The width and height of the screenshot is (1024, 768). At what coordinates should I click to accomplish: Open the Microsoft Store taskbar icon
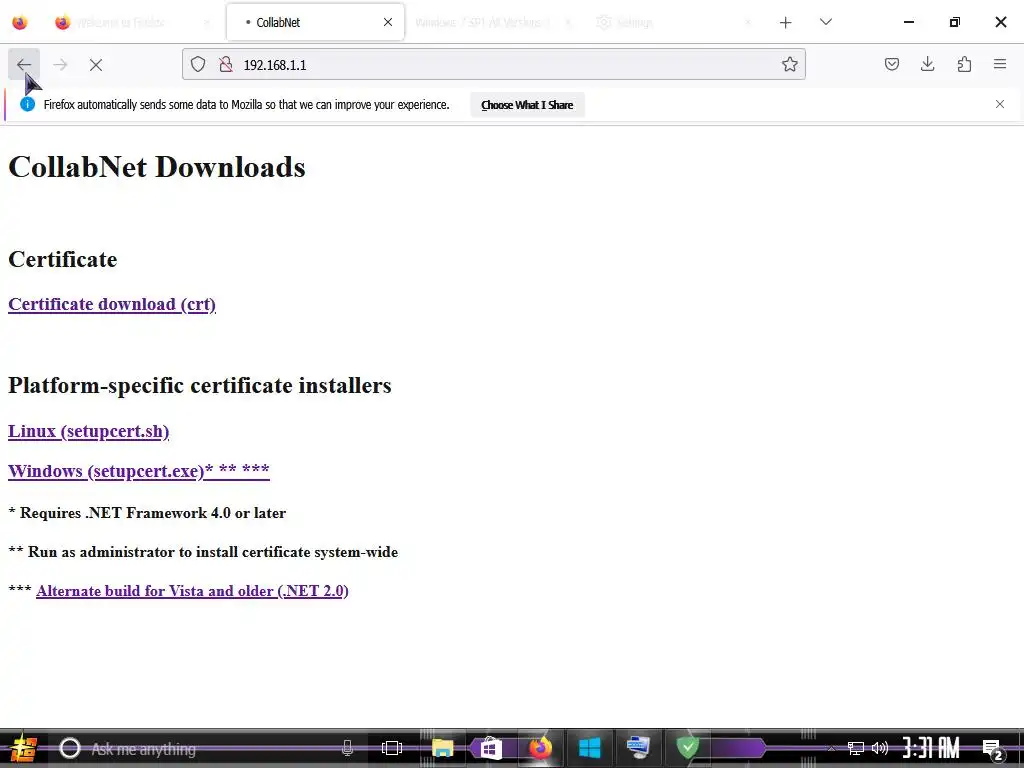point(490,748)
